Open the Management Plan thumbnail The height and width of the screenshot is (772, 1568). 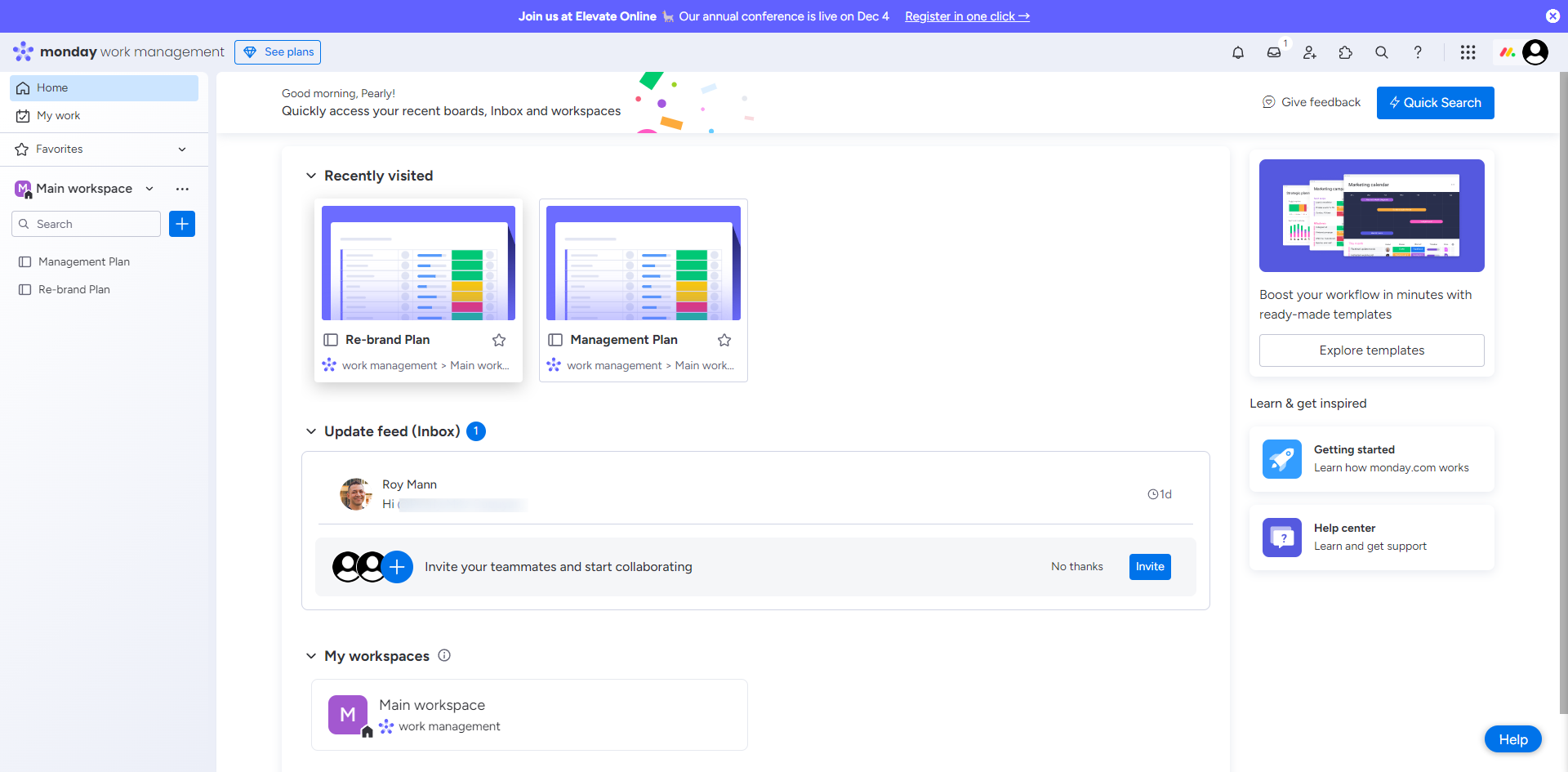(644, 263)
